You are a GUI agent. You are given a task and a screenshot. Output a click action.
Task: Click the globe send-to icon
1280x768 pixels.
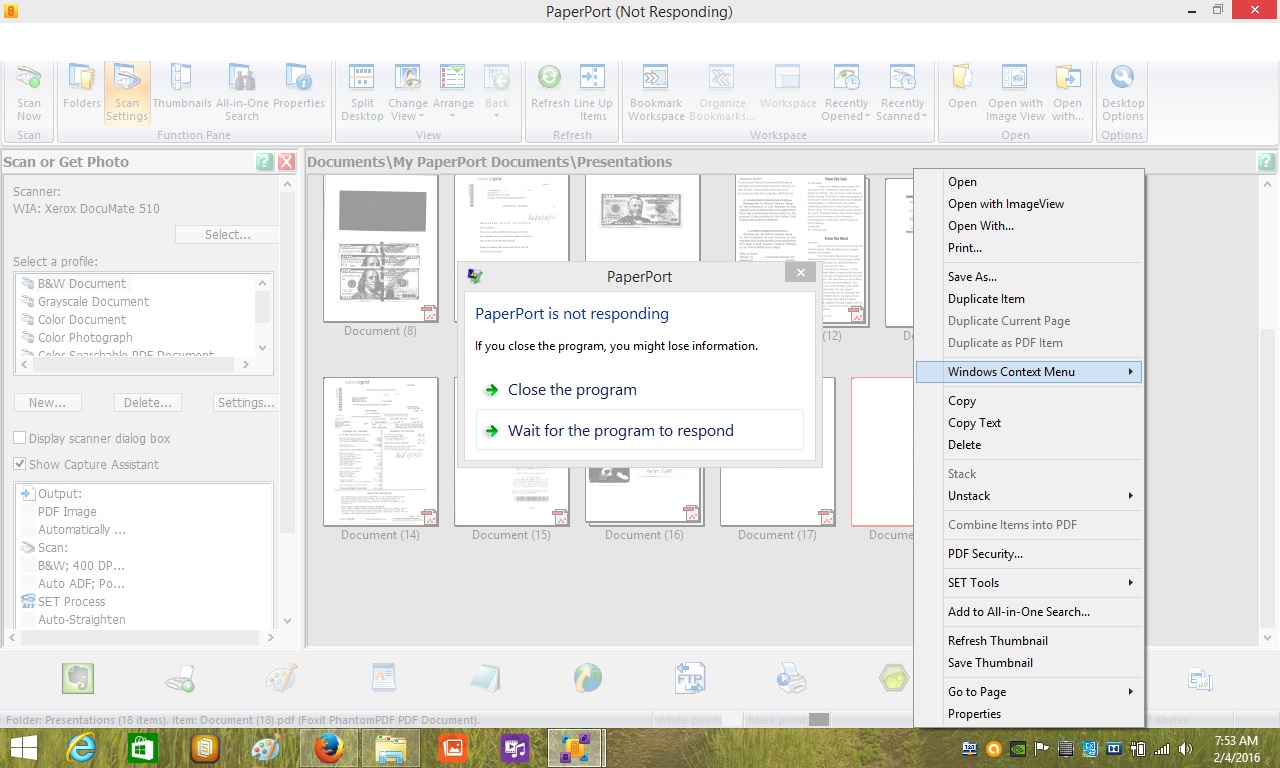pos(588,678)
